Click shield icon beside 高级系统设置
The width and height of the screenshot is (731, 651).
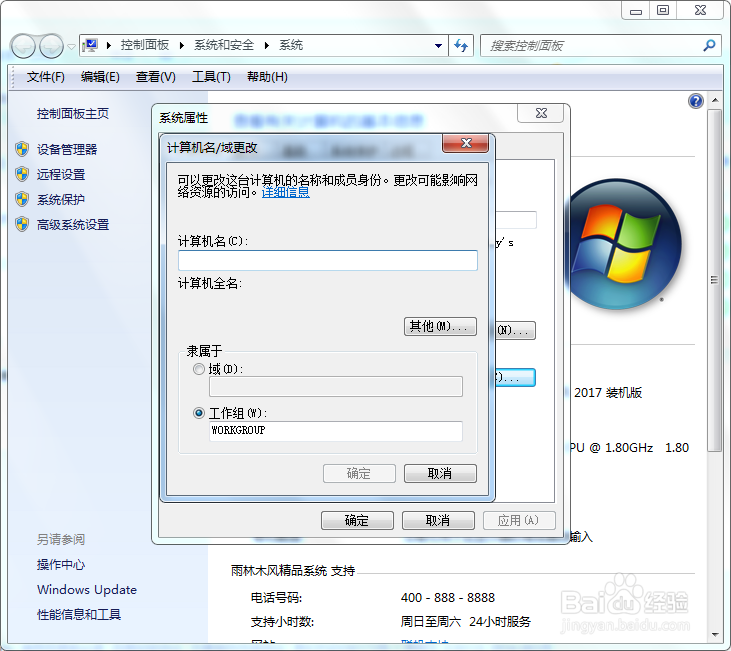pyautogui.click(x=22, y=225)
